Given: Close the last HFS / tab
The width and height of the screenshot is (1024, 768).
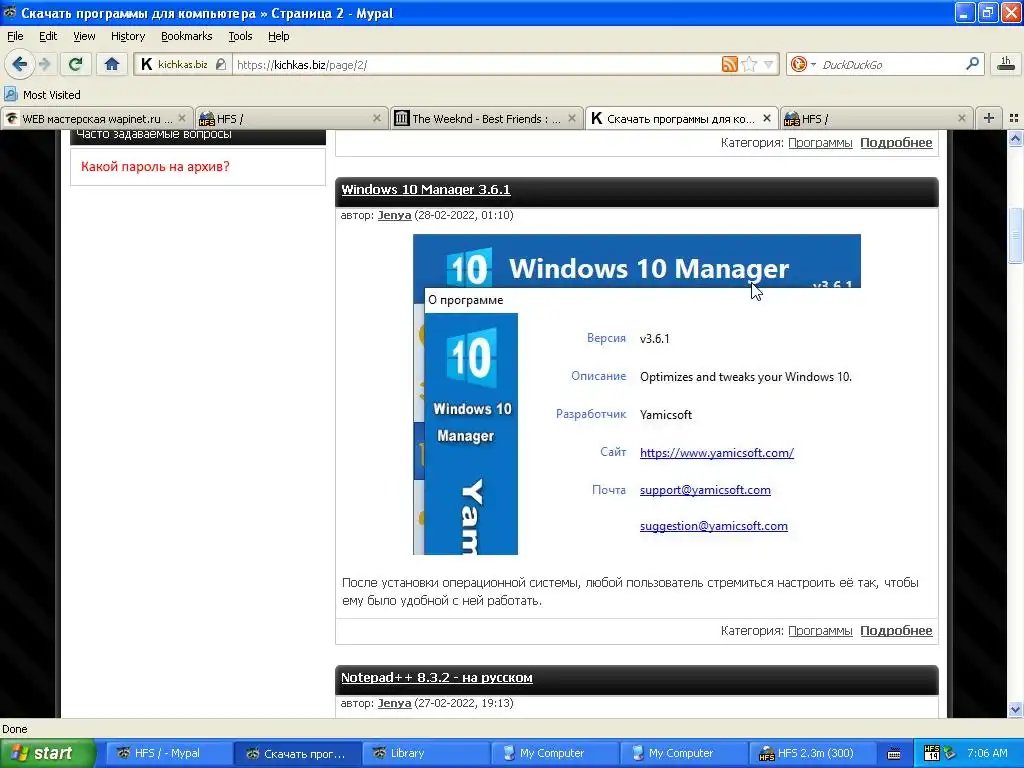Looking at the screenshot, I should pos(962,118).
